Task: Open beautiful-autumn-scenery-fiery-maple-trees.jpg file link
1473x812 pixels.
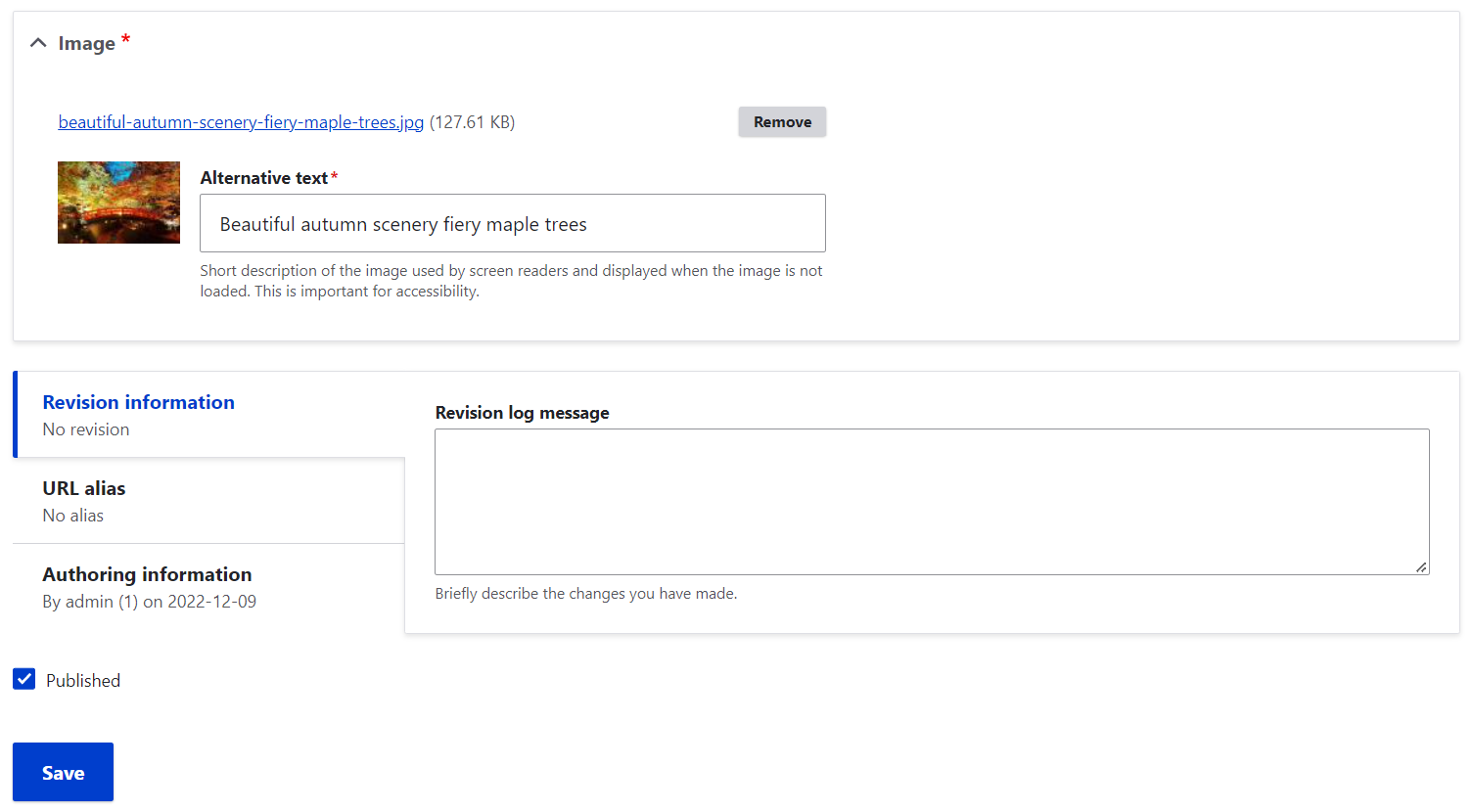Action: [x=240, y=121]
